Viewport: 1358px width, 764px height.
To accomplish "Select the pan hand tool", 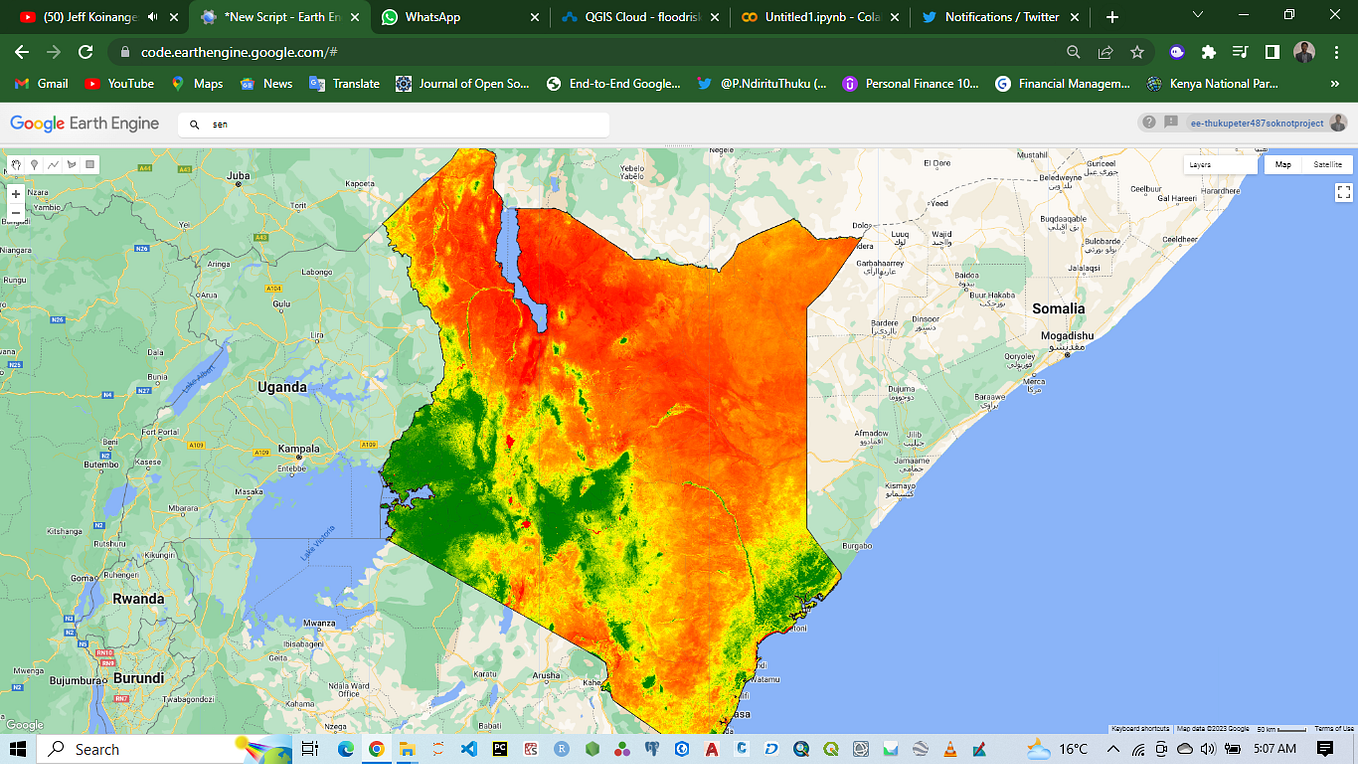I will pyautogui.click(x=15, y=163).
